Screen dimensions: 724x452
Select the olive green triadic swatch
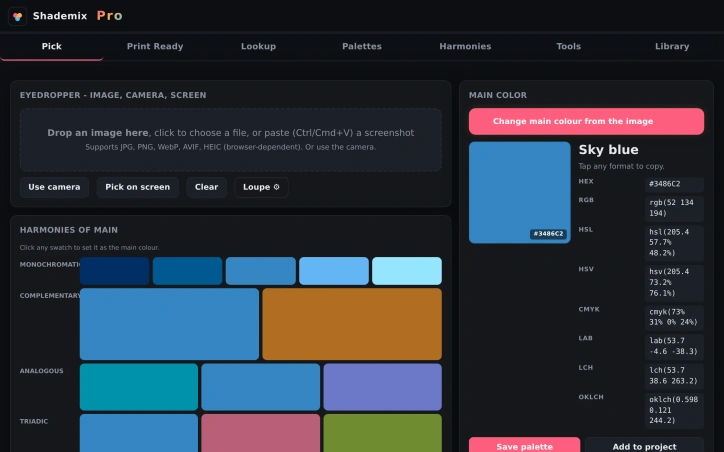click(x=383, y=433)
